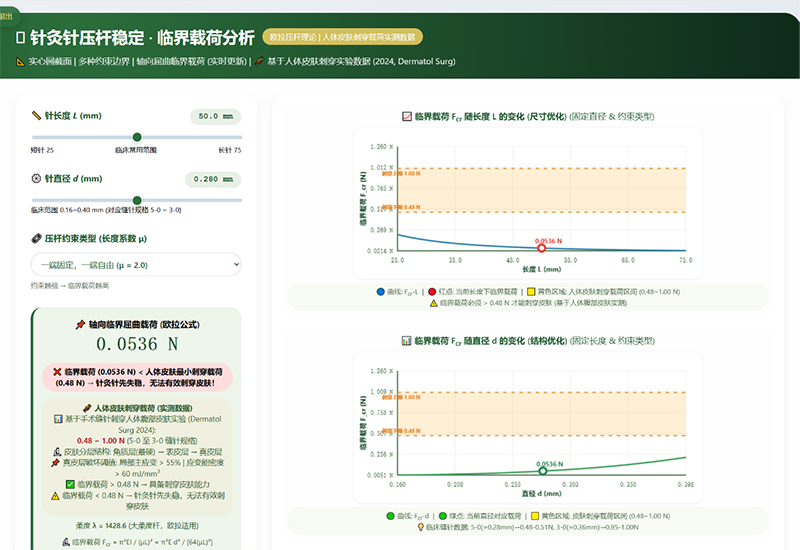Click the green circle legend icon for current diameter
Viewport: 800px width, 550px height.
tap(443, 516)
